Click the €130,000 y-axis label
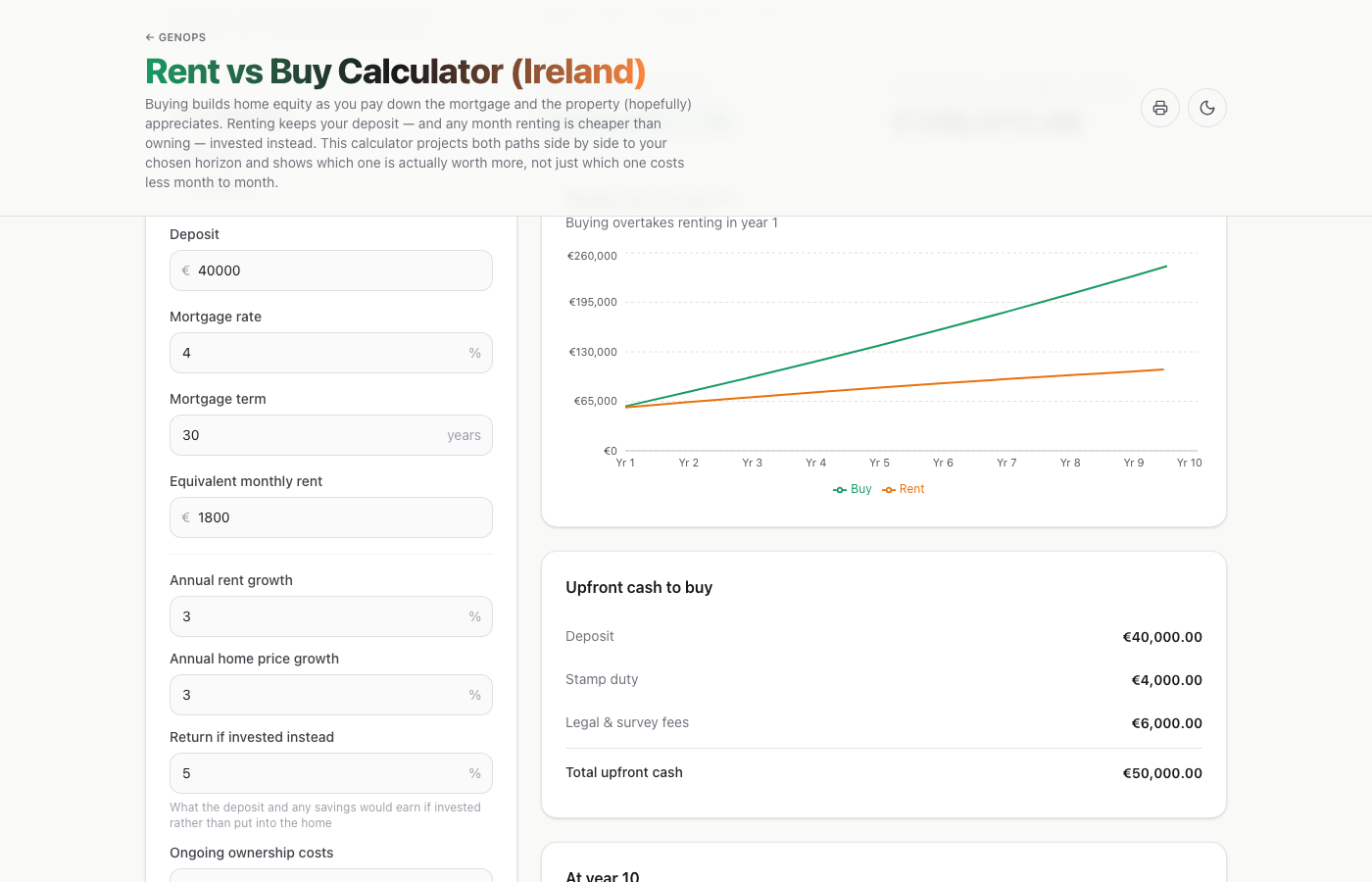Screen dimensions: 1372x882 pyautogui.click(x=593, y=352)
